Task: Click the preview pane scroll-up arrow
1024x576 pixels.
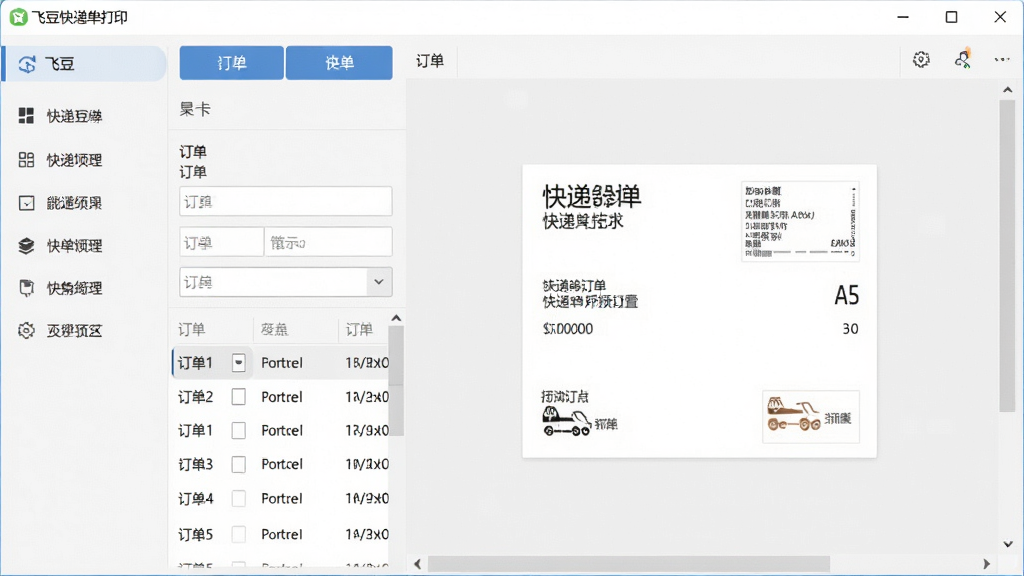Action: click(x=1008, y=90)
